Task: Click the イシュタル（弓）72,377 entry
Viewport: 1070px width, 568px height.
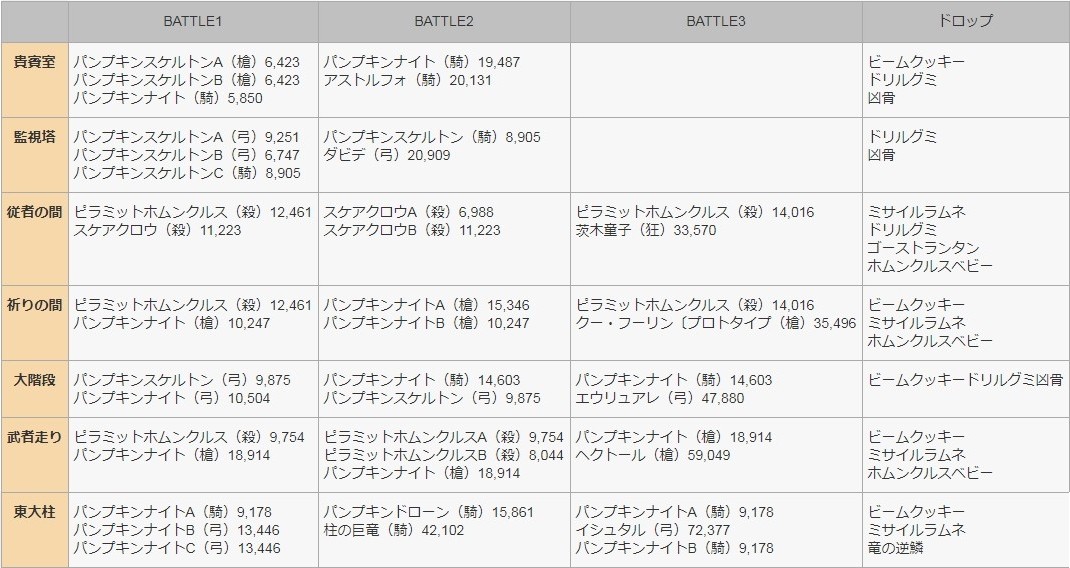Action: [652, 530]
